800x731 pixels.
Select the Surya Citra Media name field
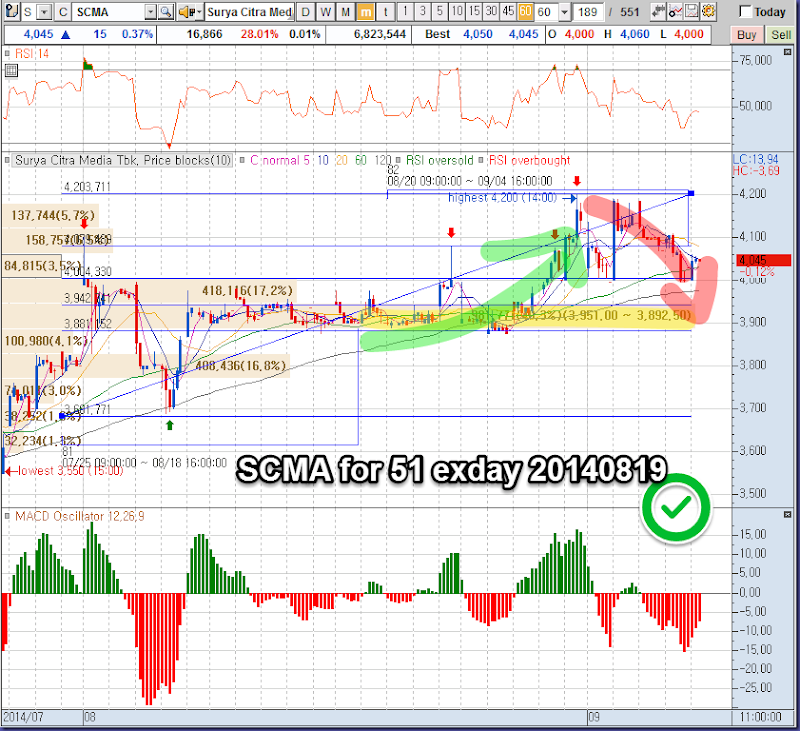(x=249, y=12)
